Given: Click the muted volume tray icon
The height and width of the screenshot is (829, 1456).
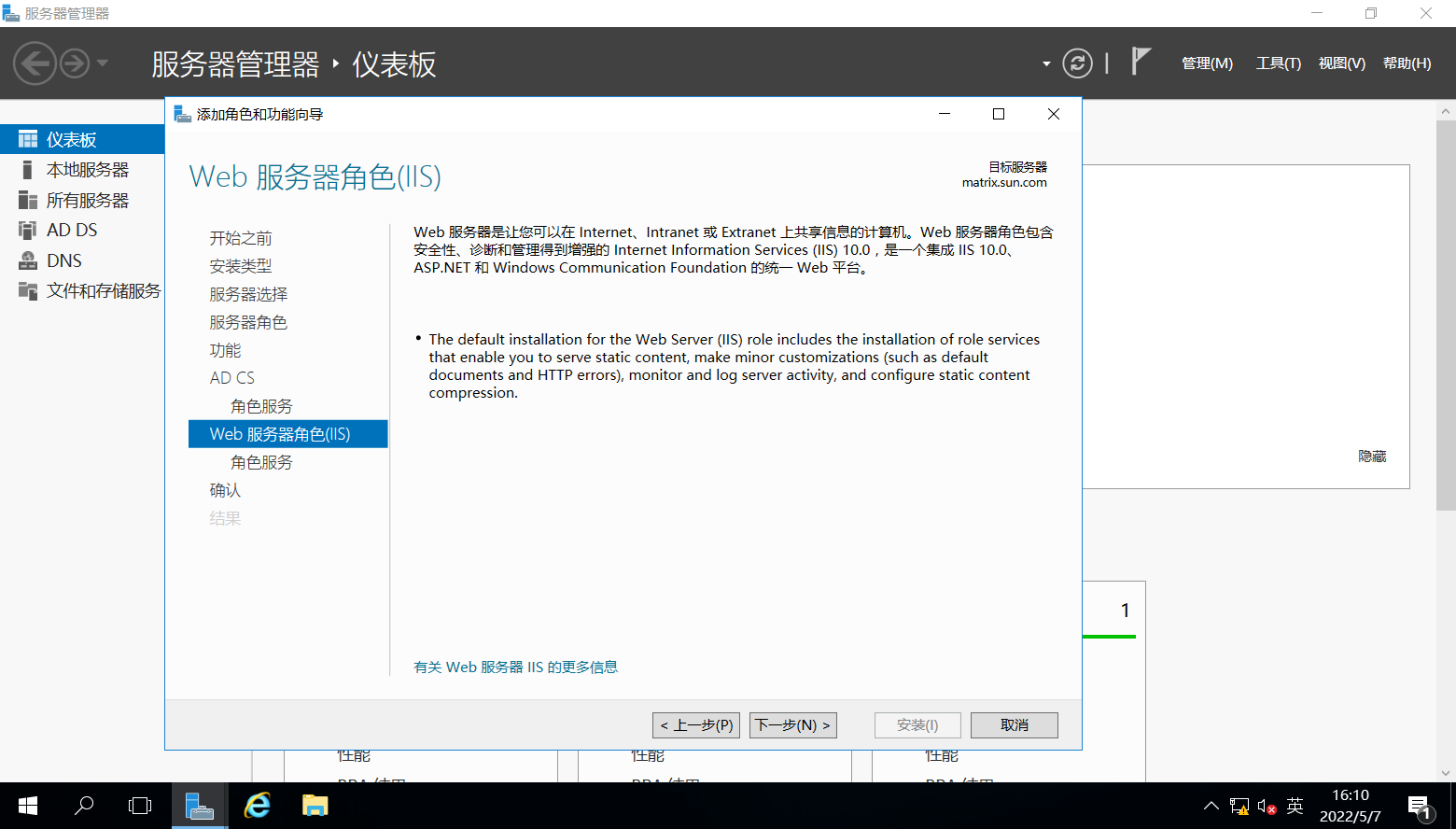Looking at the screenshot, I should tap(1267, 806).
